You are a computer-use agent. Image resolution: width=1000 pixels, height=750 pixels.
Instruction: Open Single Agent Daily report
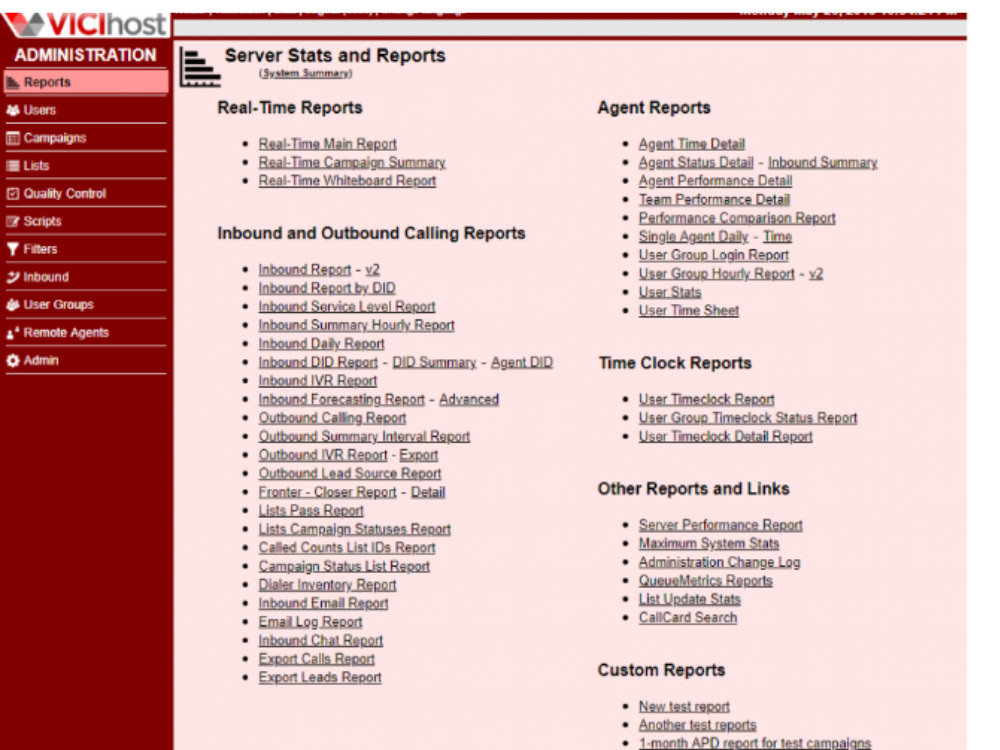click(693, 237)
